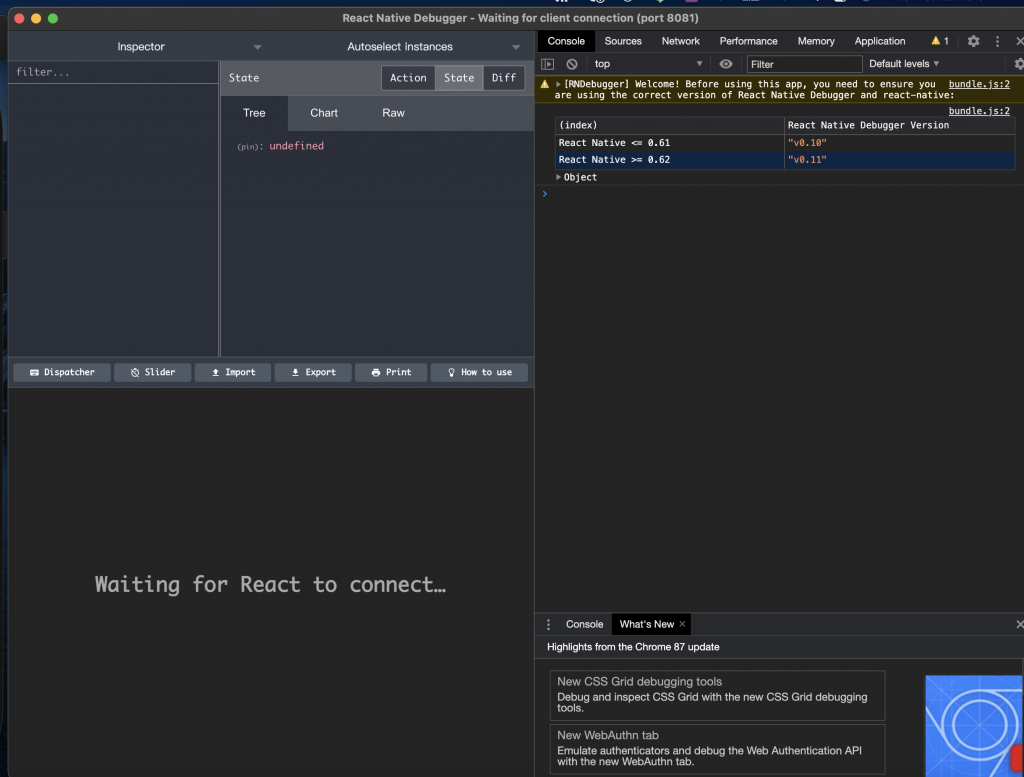
Task: Switch to the Application tab
Action: [x=880, y=41]
